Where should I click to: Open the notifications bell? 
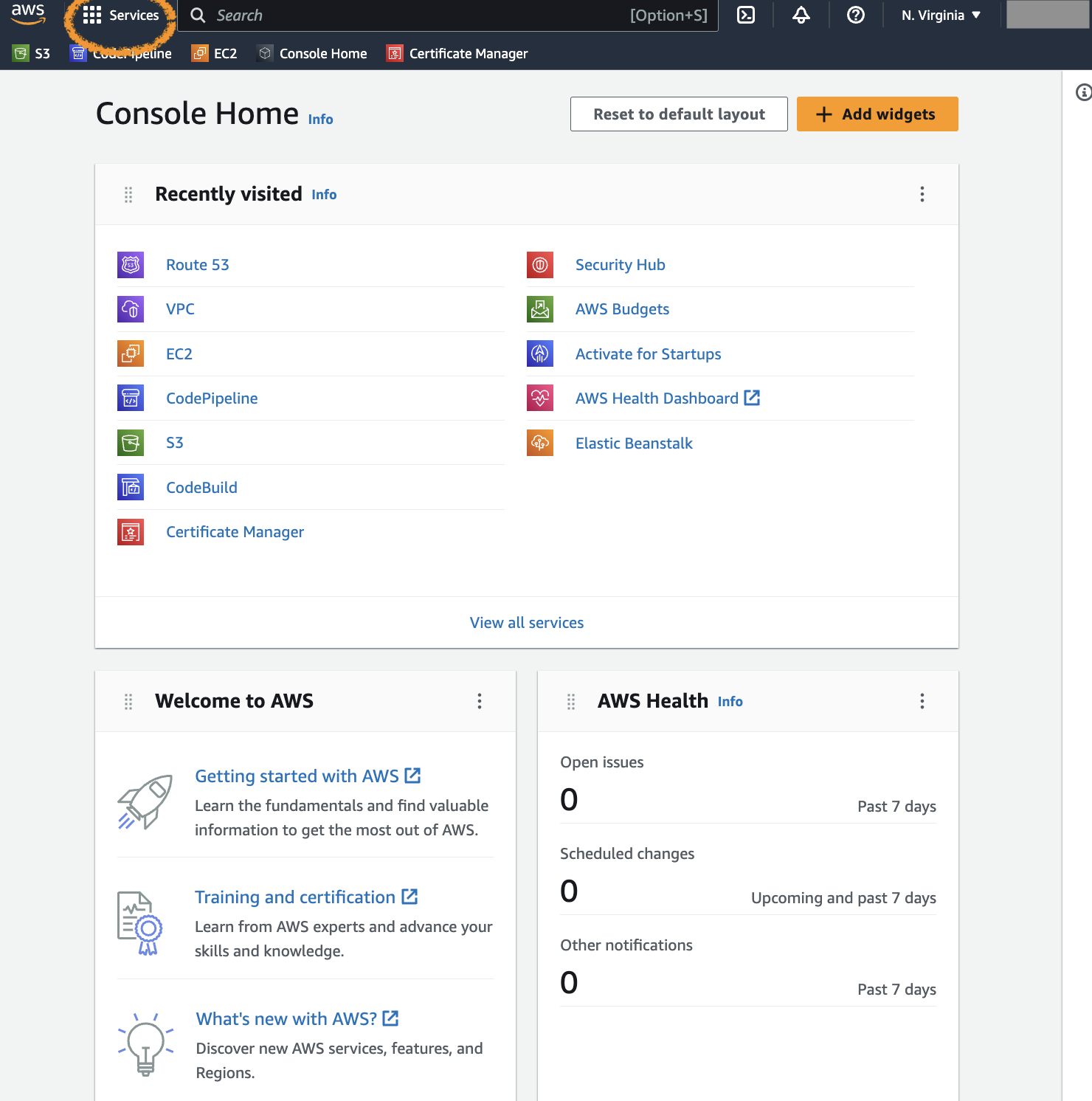(801, 15)
